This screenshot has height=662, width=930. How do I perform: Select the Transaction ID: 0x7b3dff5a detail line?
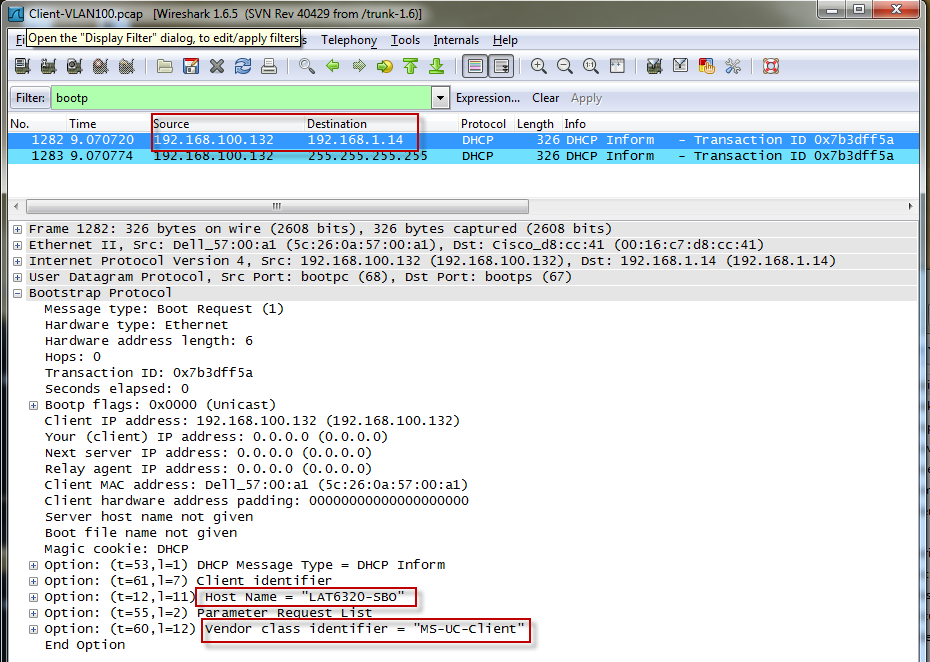coord(149,373)
